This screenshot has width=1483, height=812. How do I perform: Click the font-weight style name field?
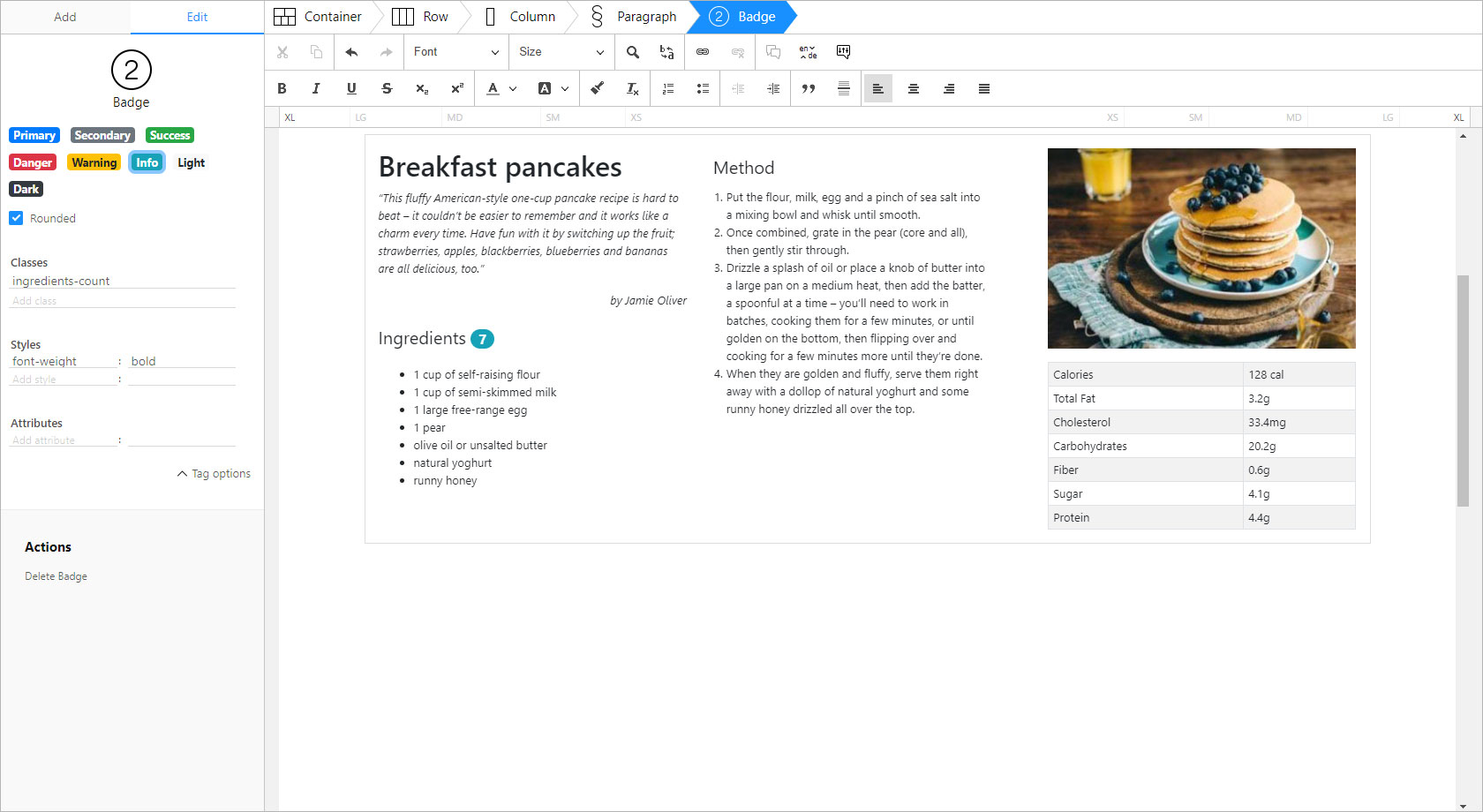click(64, 361)
